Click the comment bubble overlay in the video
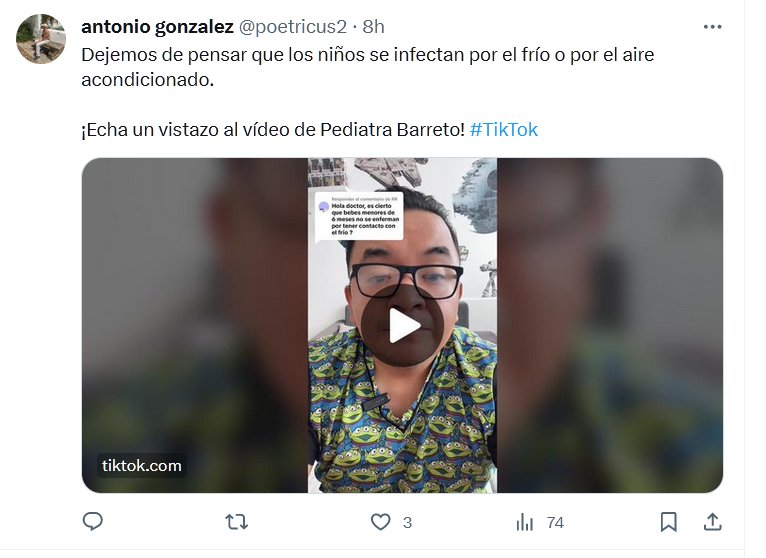This screenshot has height=558, width=766. pyautogui.click(x=359, y=216)
